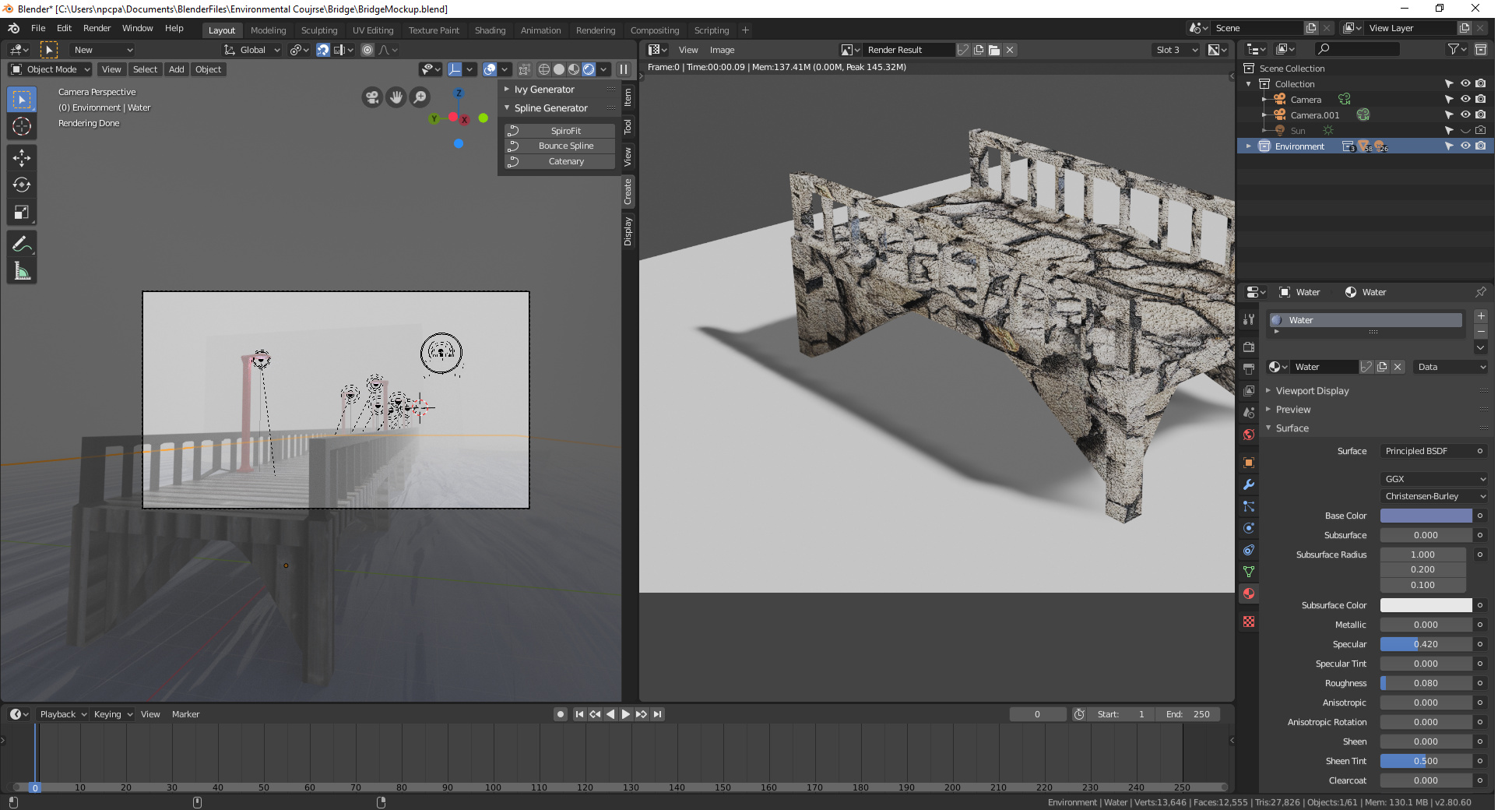Click the Bounce Spline button
This screenshot has width=1512, height=810.
tap(566, 146)
